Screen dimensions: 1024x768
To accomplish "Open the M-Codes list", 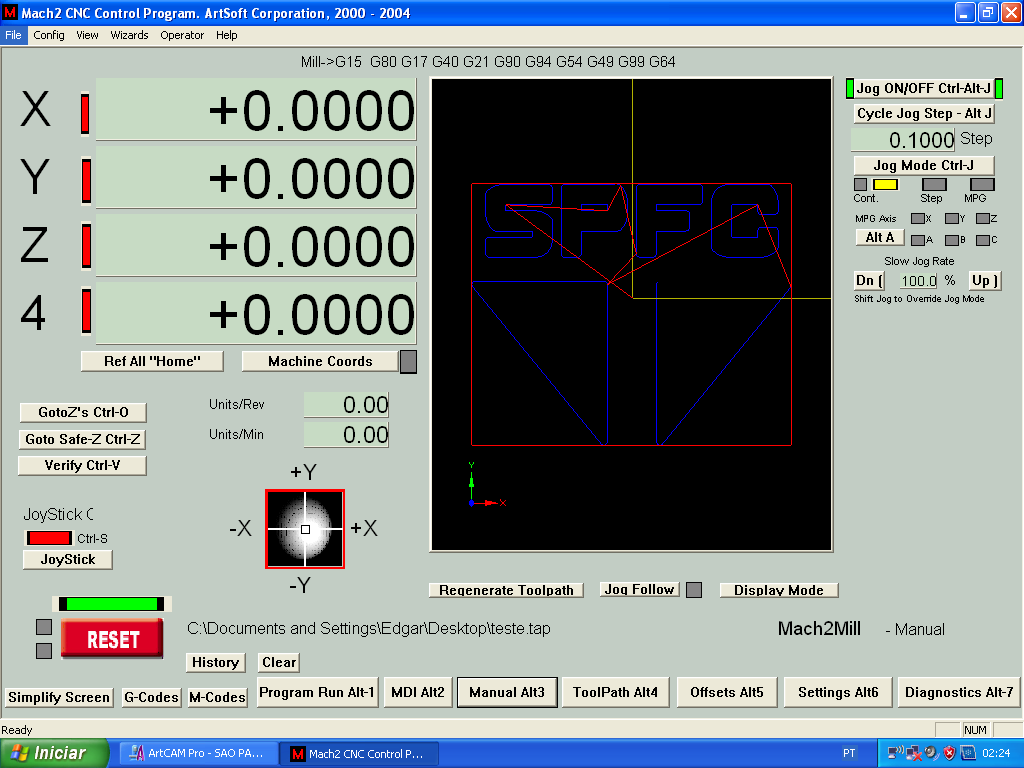I will 217,697.
